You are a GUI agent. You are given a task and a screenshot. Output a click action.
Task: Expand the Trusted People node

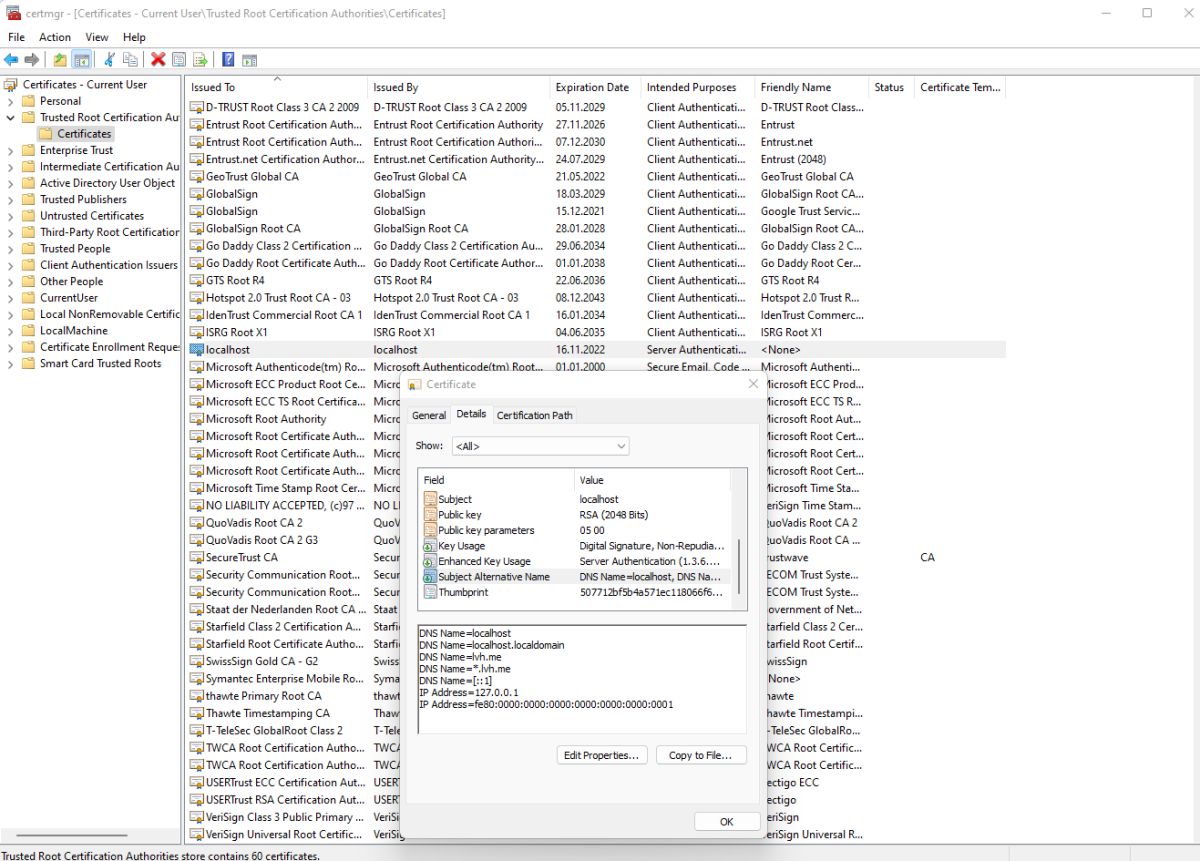(x=10, y=249)
